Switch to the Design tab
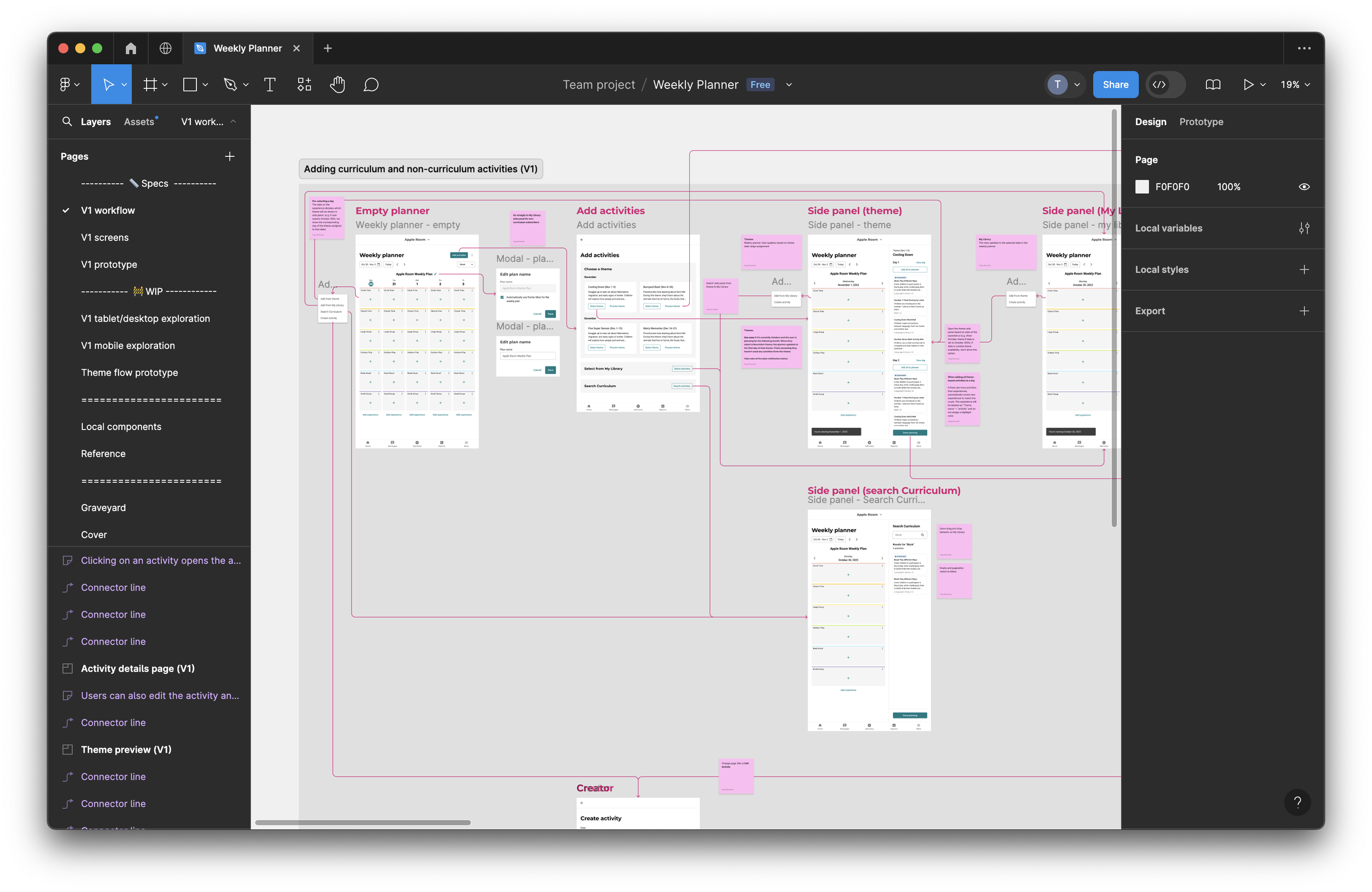 tap(1151, 122)
